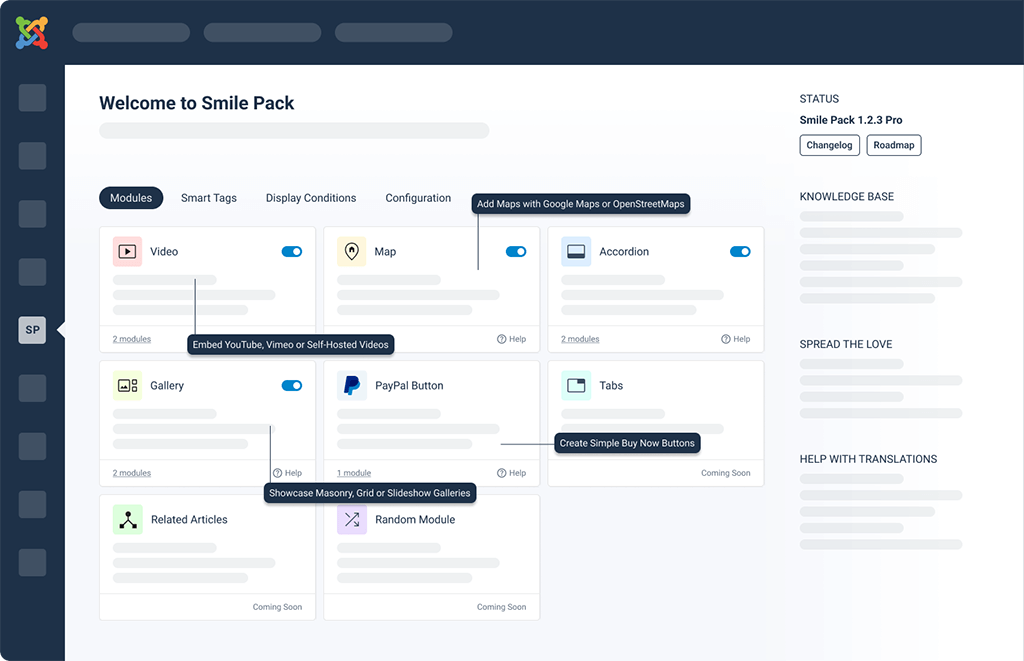Open the Changelog button
Viewport: 1024px width, 661px height.
point(829,145)
